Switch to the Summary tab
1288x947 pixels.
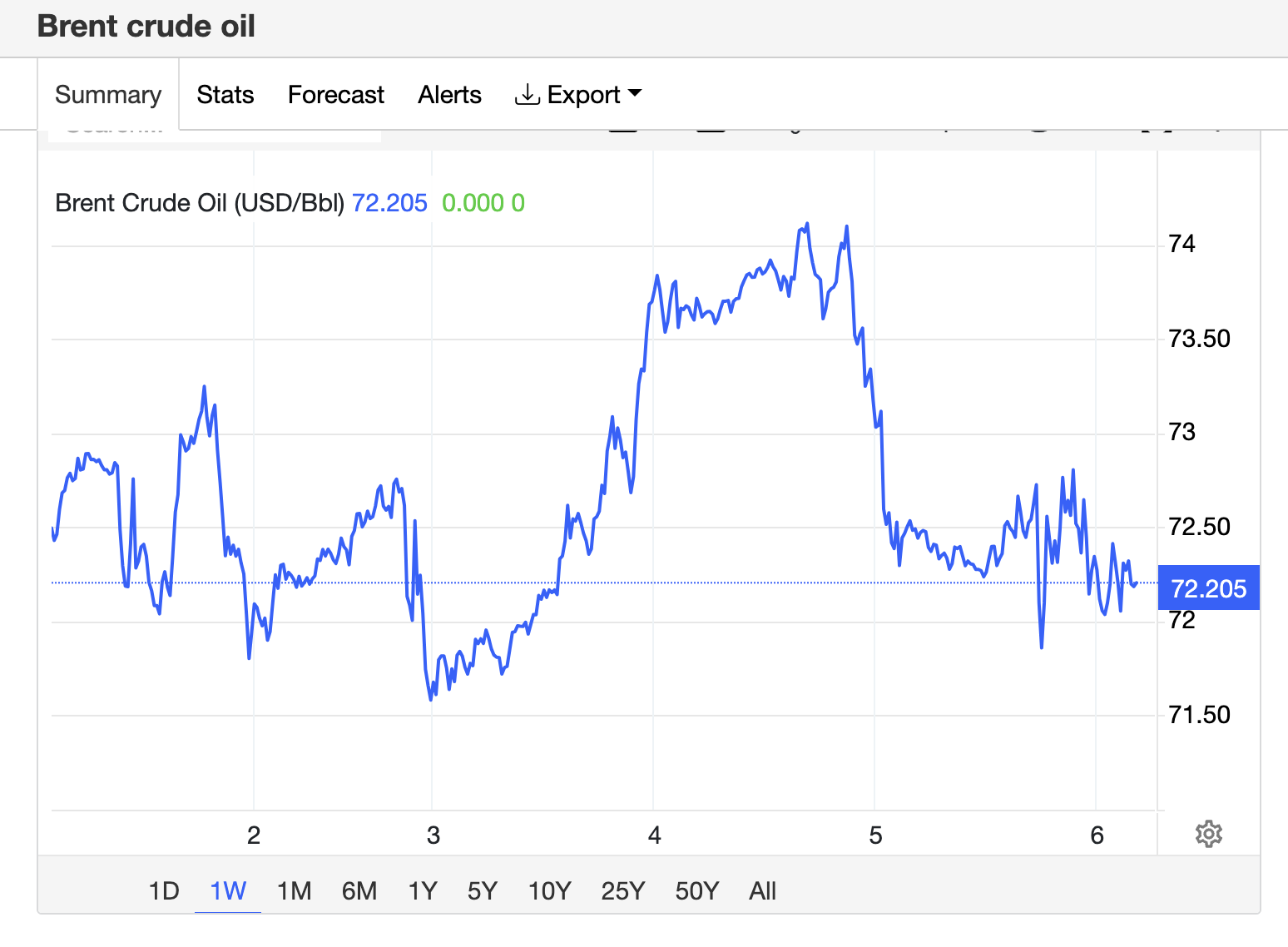pyautogui.click(x=108, y=95)
